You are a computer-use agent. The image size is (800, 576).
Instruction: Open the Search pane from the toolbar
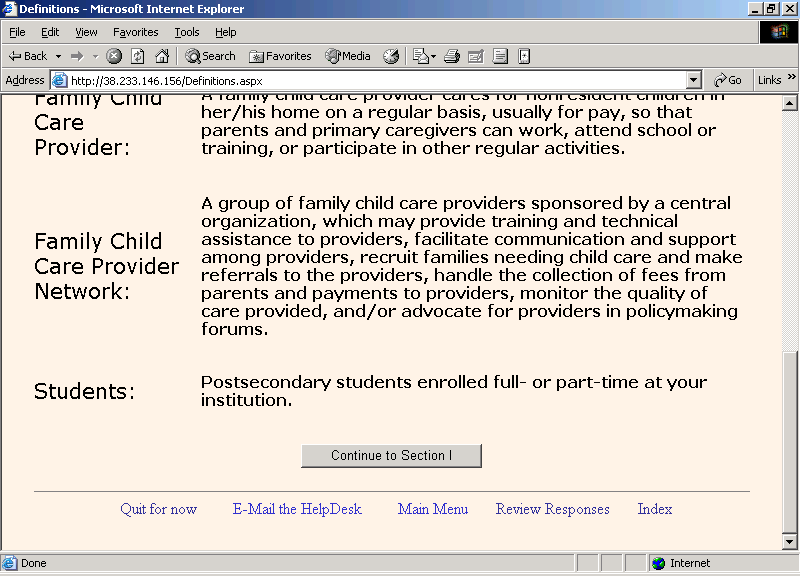210,56
